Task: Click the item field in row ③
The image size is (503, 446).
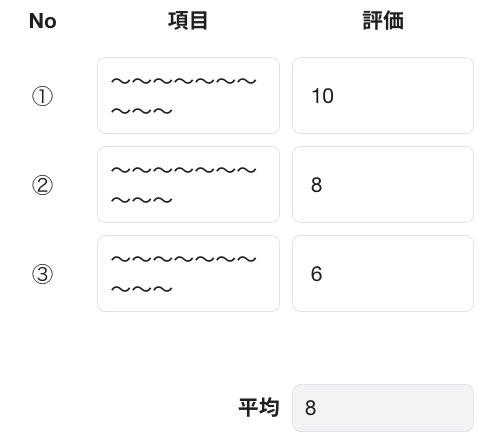Action: pos(188,274)
